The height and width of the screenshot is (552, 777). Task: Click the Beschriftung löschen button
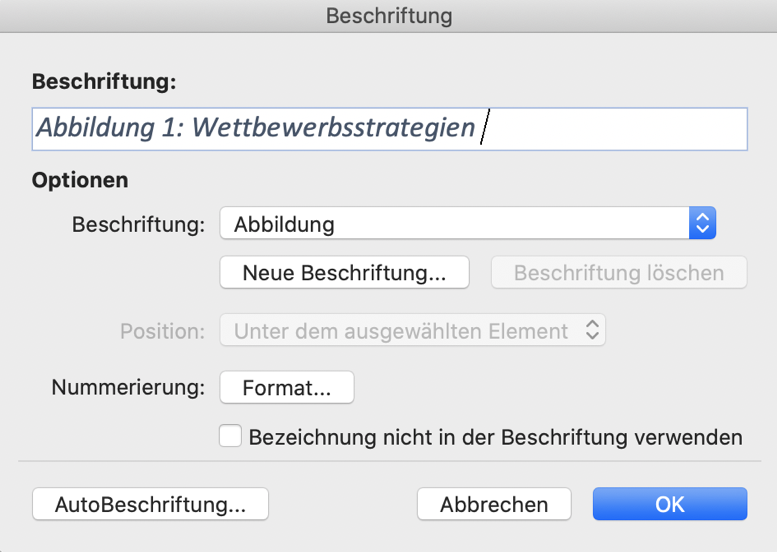point(618,273)
